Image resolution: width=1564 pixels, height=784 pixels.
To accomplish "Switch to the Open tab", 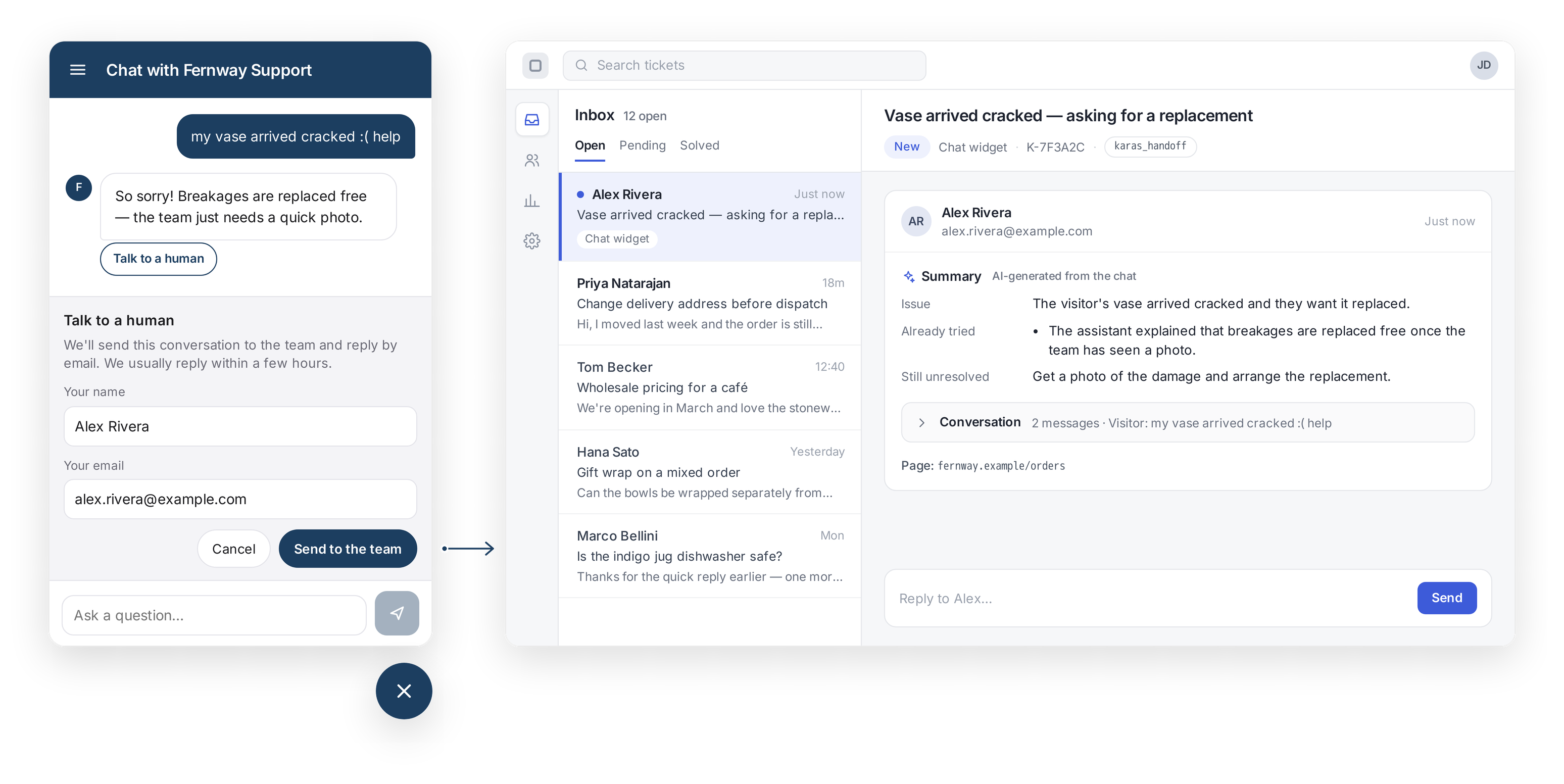I will [x=590, y=146].
